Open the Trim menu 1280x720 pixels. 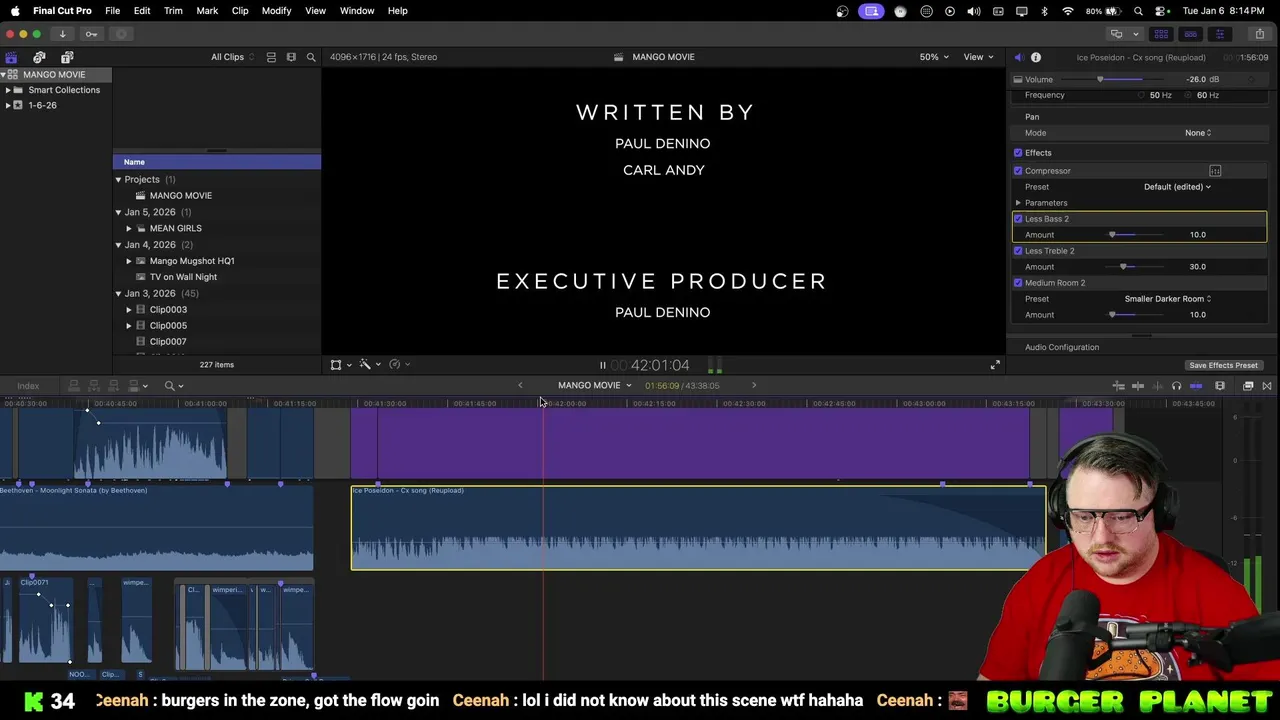coord(173,11)
